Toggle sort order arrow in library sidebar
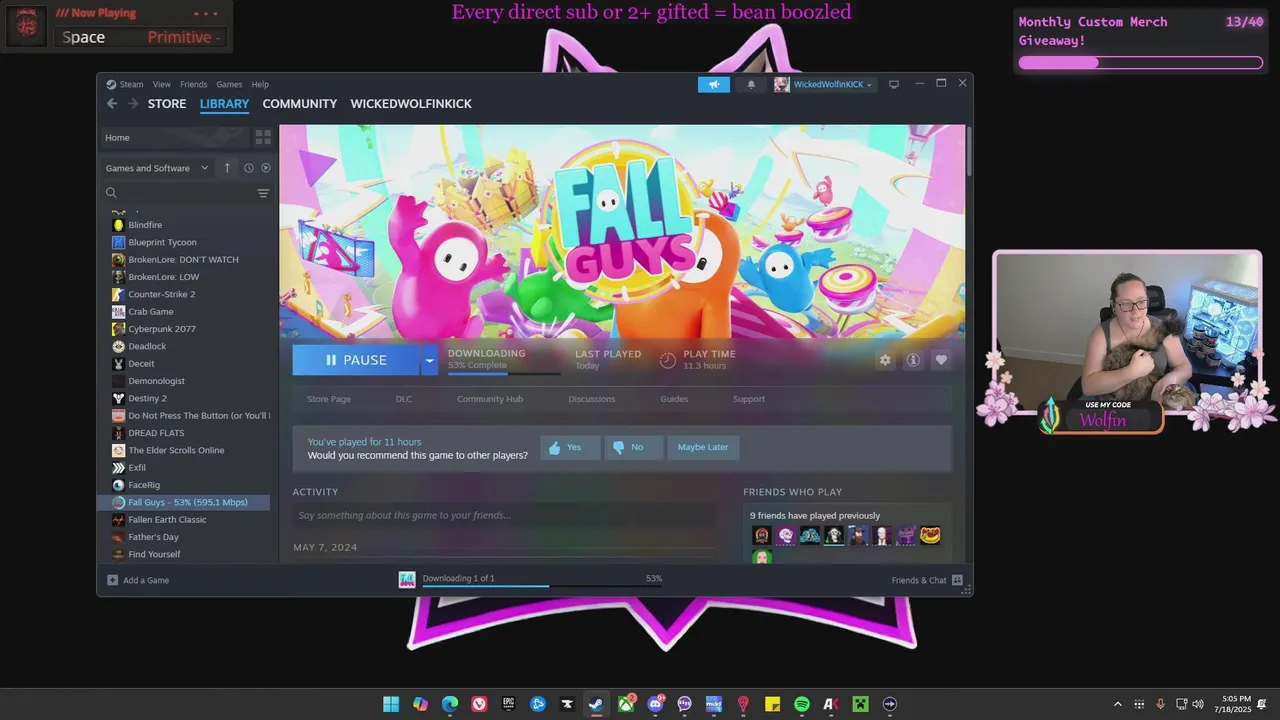 [x=227, y=168]
